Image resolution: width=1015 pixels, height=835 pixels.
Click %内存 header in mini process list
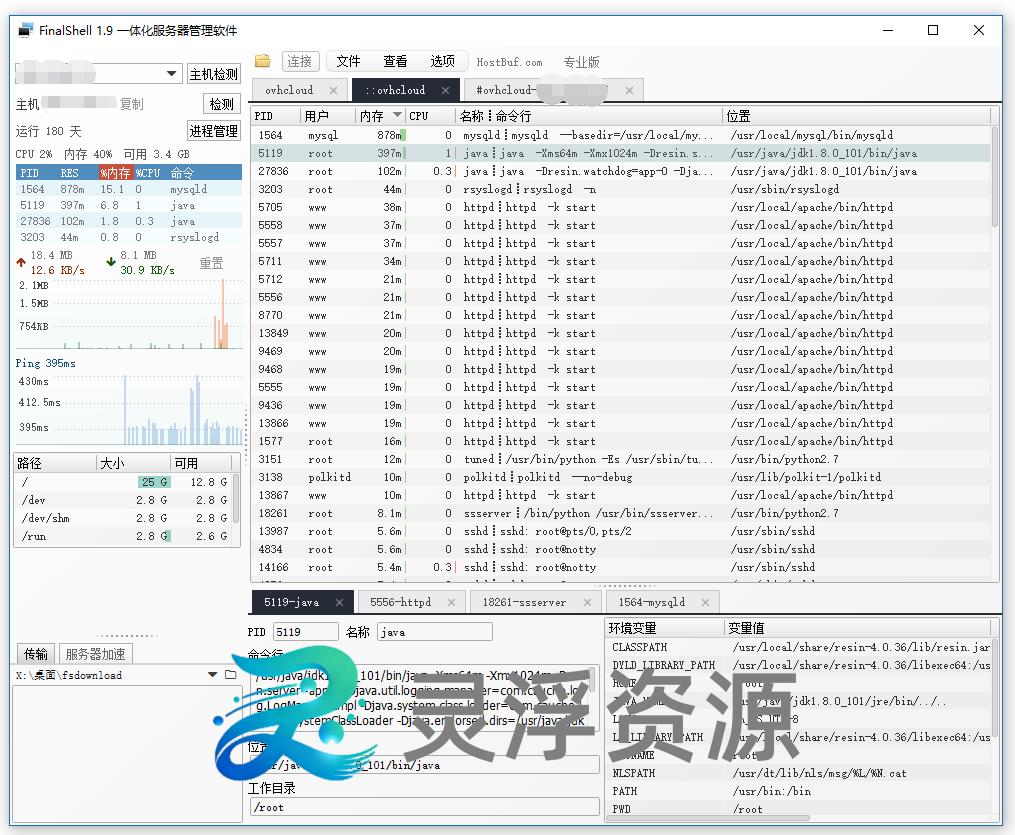click(x=115, y=173)
